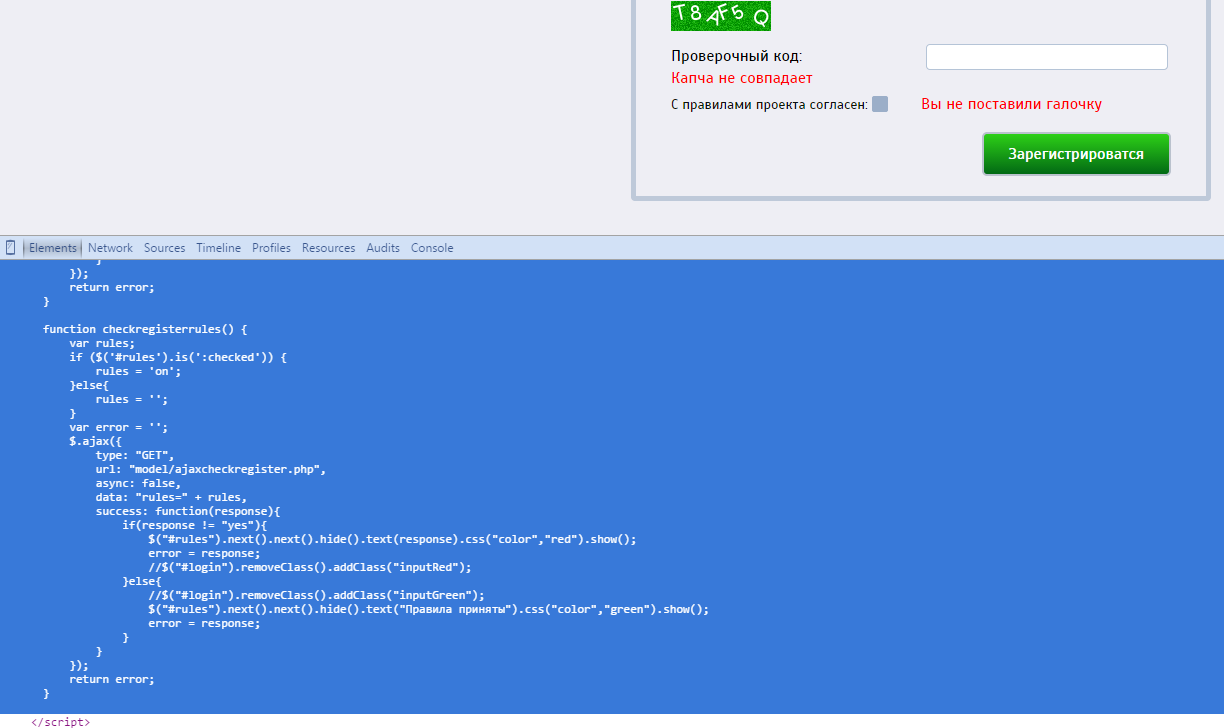Open the Network tab
1224x728 pixels.
coord(110,248)
